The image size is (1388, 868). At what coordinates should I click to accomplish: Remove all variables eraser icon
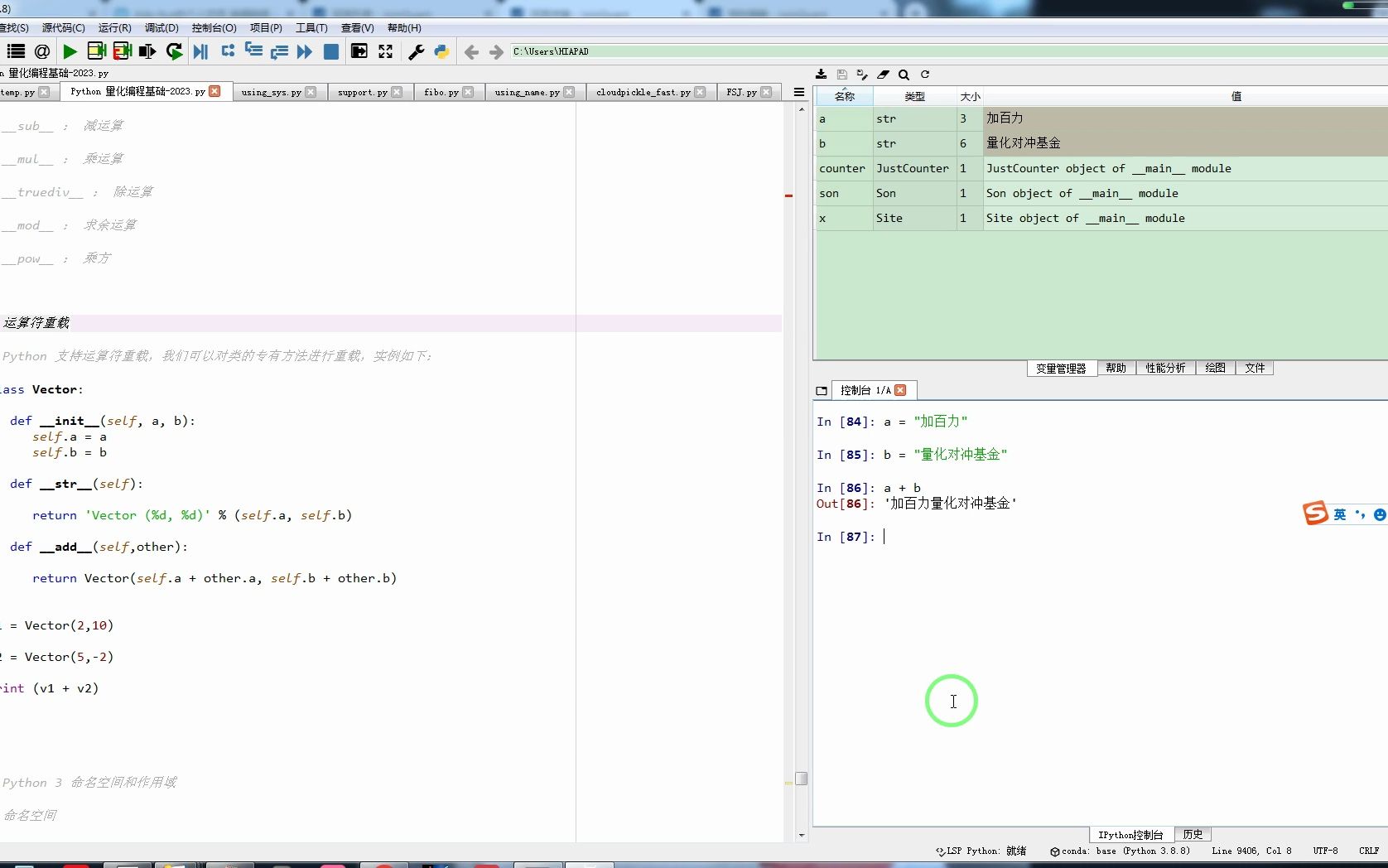[x=883, y=75]
